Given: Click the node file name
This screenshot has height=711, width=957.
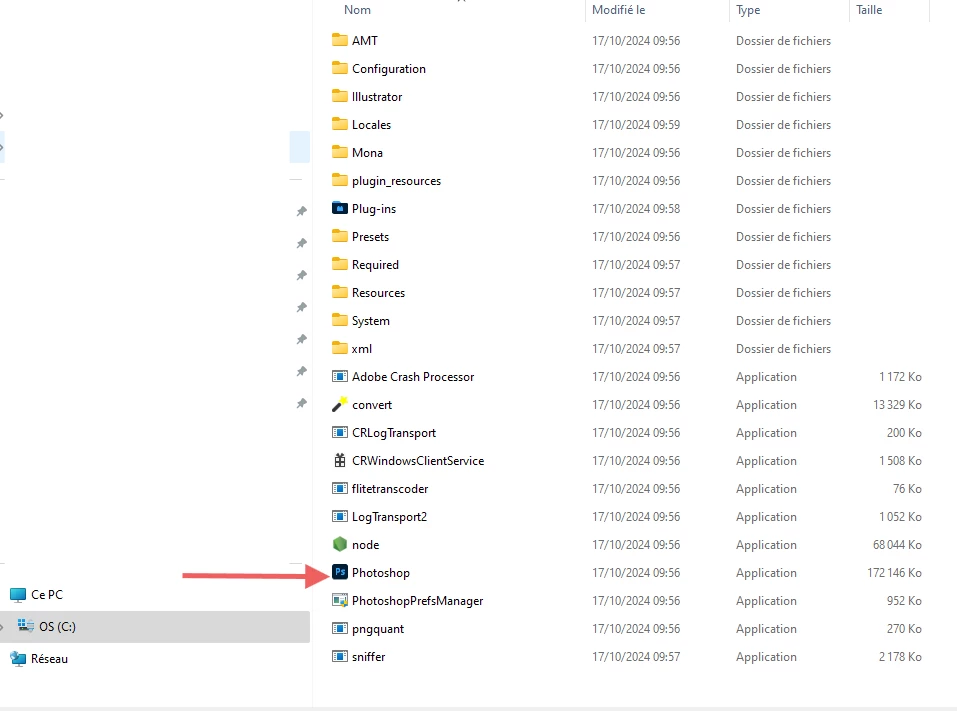Looking at the screenshot, I should 366,545.
